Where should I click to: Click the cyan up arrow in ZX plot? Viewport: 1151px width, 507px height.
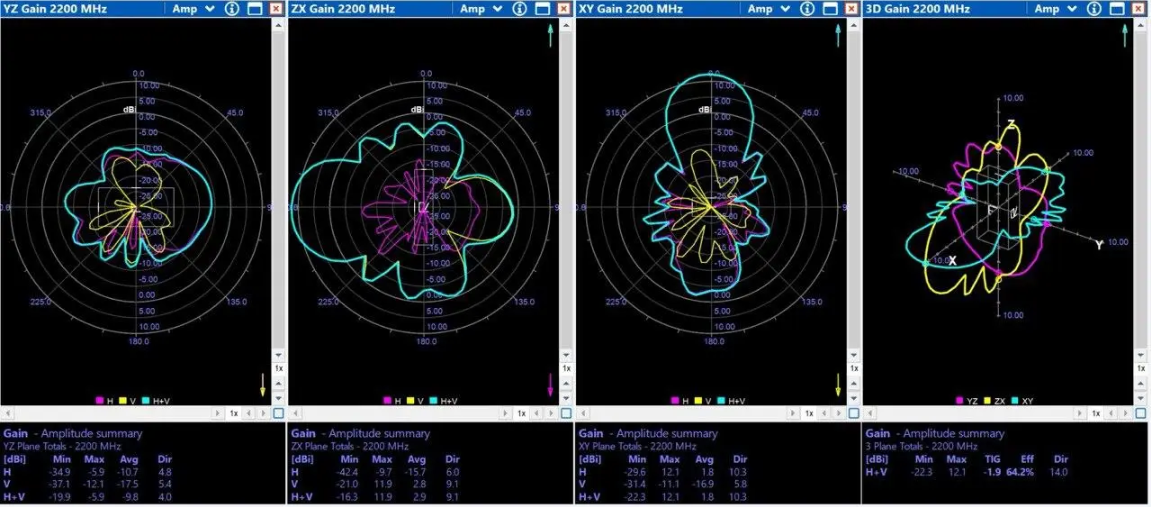pyautogui.click(x=549, y=36)
